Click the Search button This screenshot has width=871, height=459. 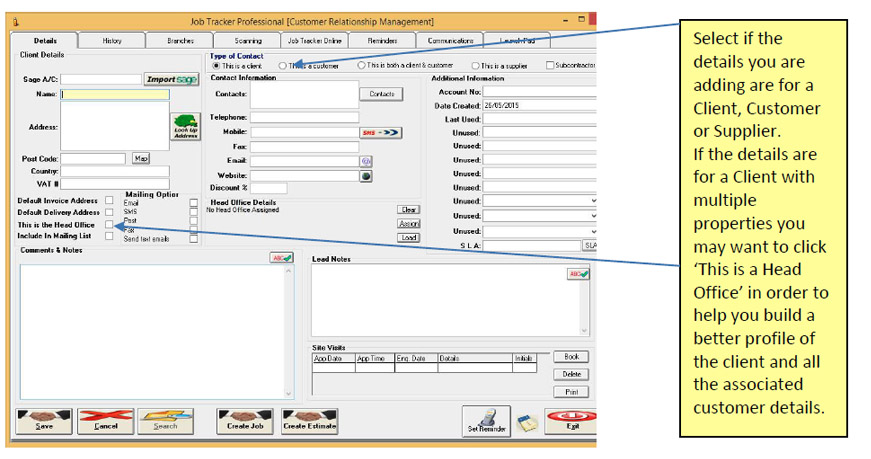click(166, 421)
